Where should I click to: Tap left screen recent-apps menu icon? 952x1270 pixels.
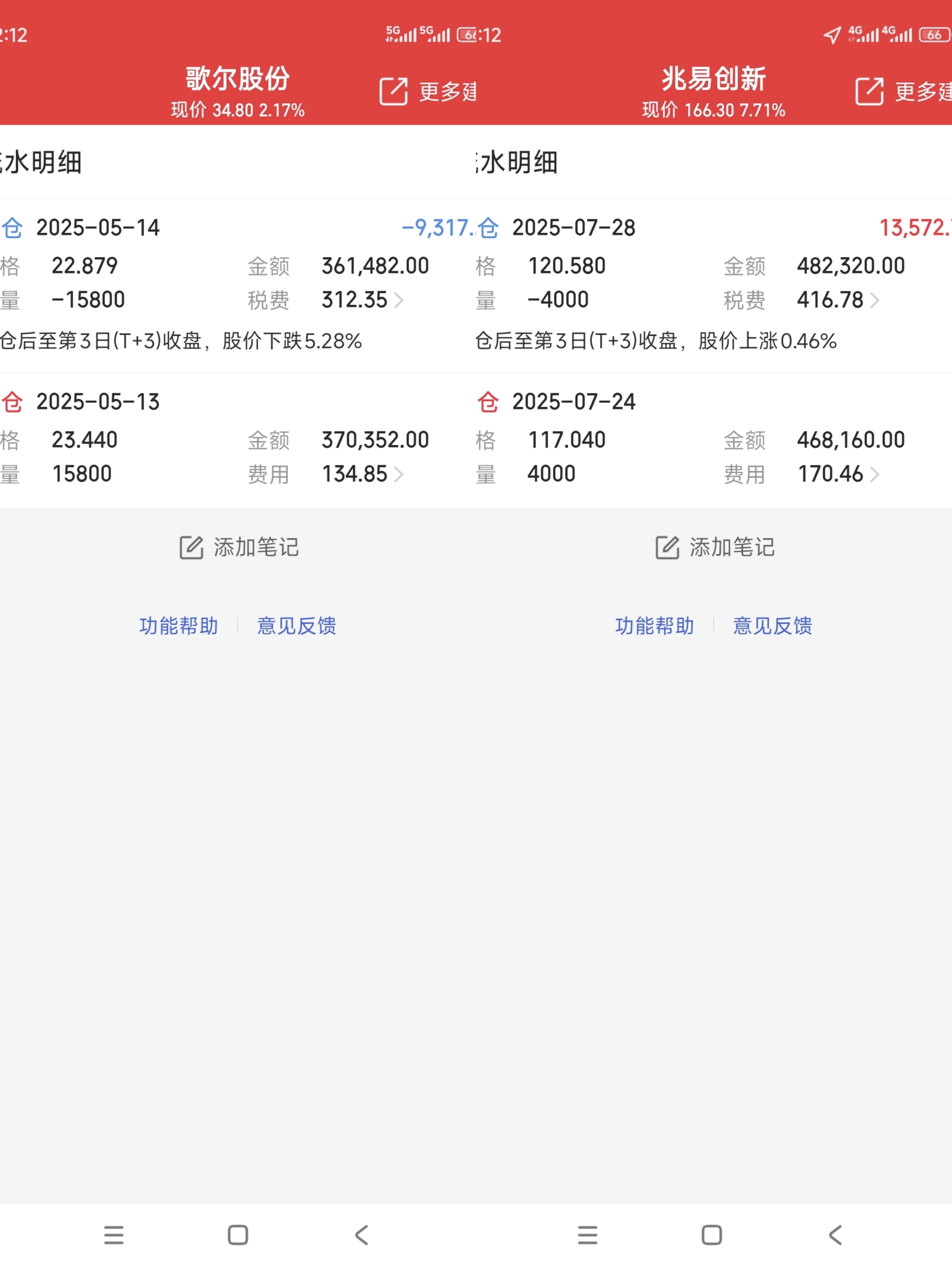point(114,1235)
